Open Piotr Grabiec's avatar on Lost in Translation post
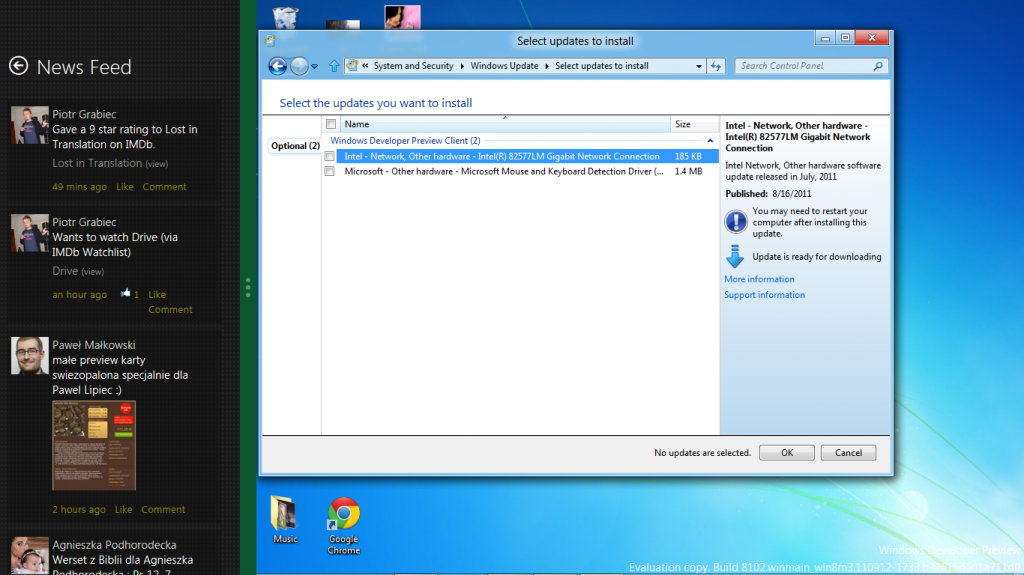 click(29, 125)
